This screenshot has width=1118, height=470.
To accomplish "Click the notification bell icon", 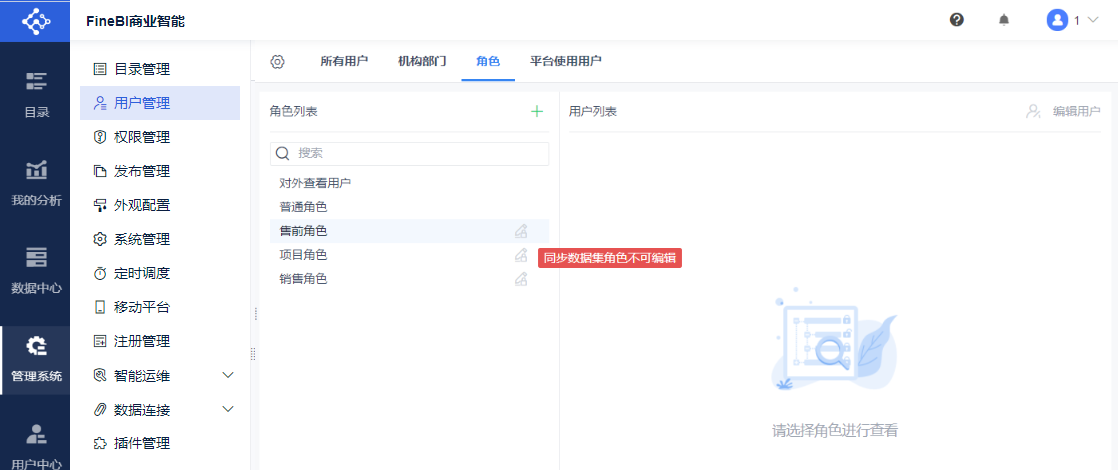I will [1004, 20].
